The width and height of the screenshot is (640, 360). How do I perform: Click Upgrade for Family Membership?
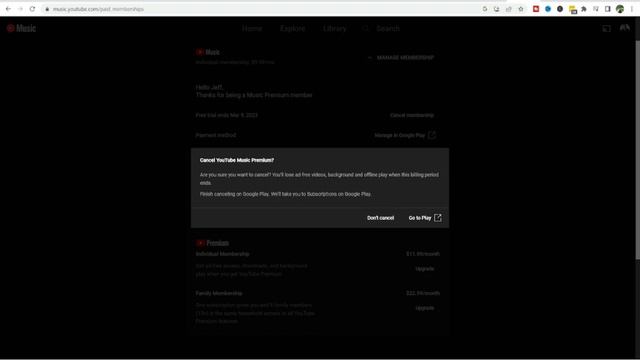point(424,308)
